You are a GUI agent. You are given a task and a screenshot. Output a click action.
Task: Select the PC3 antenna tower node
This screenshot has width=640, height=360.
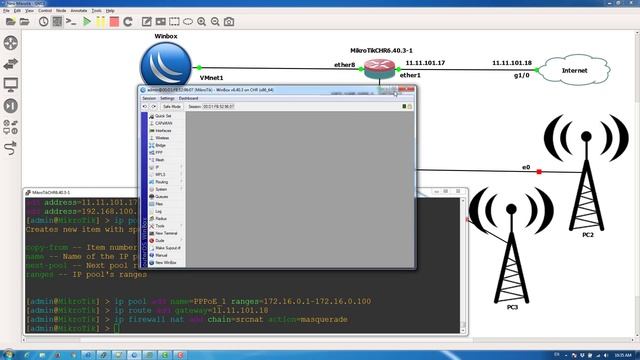click(511, 245)
